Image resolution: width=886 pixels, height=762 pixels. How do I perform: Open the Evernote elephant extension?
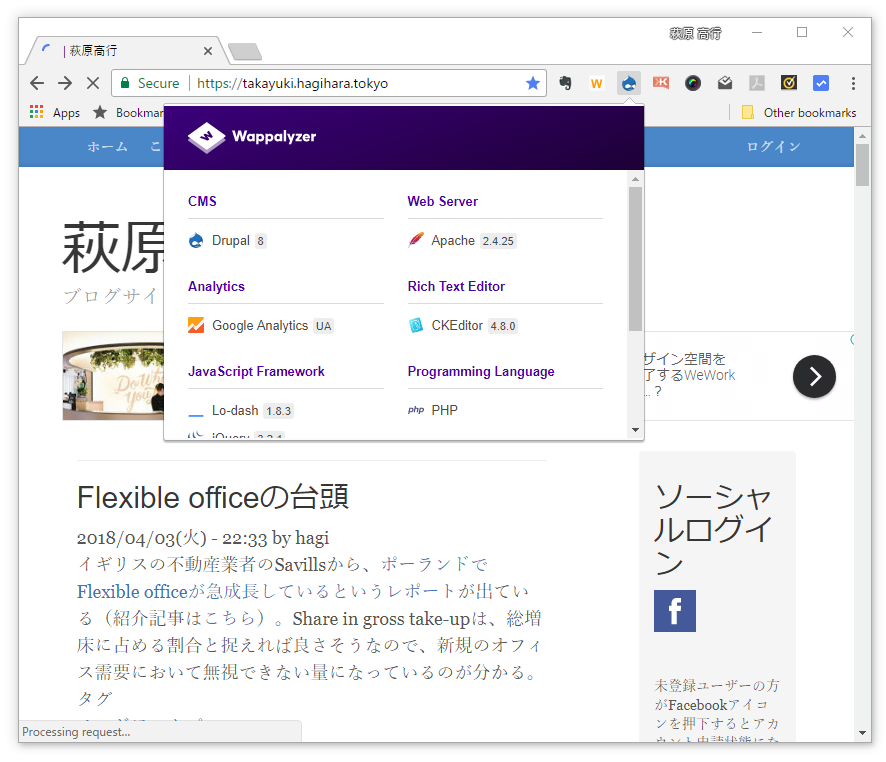565,84
